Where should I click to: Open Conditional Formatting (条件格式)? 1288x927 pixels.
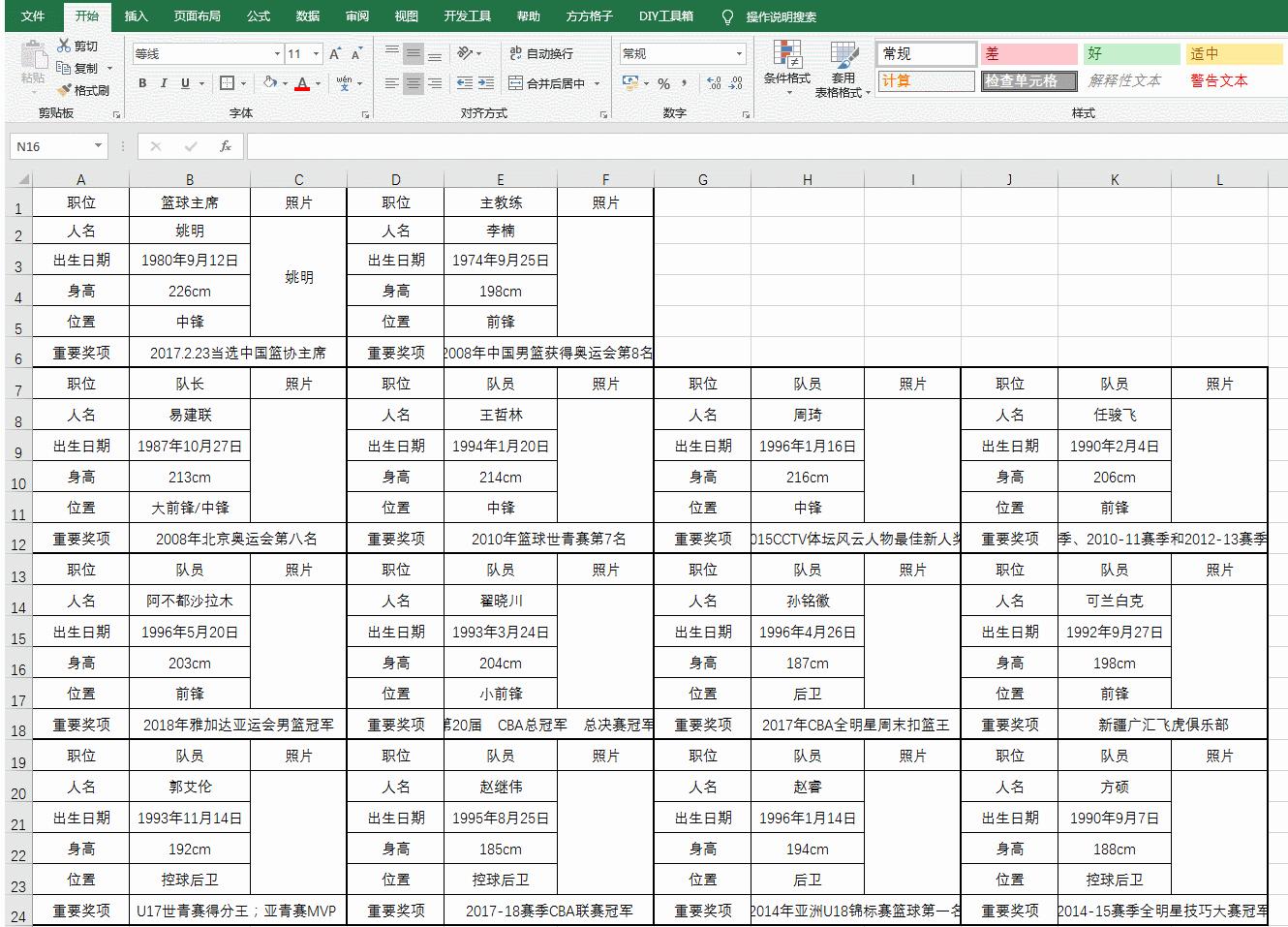click(x=789, y=68)
